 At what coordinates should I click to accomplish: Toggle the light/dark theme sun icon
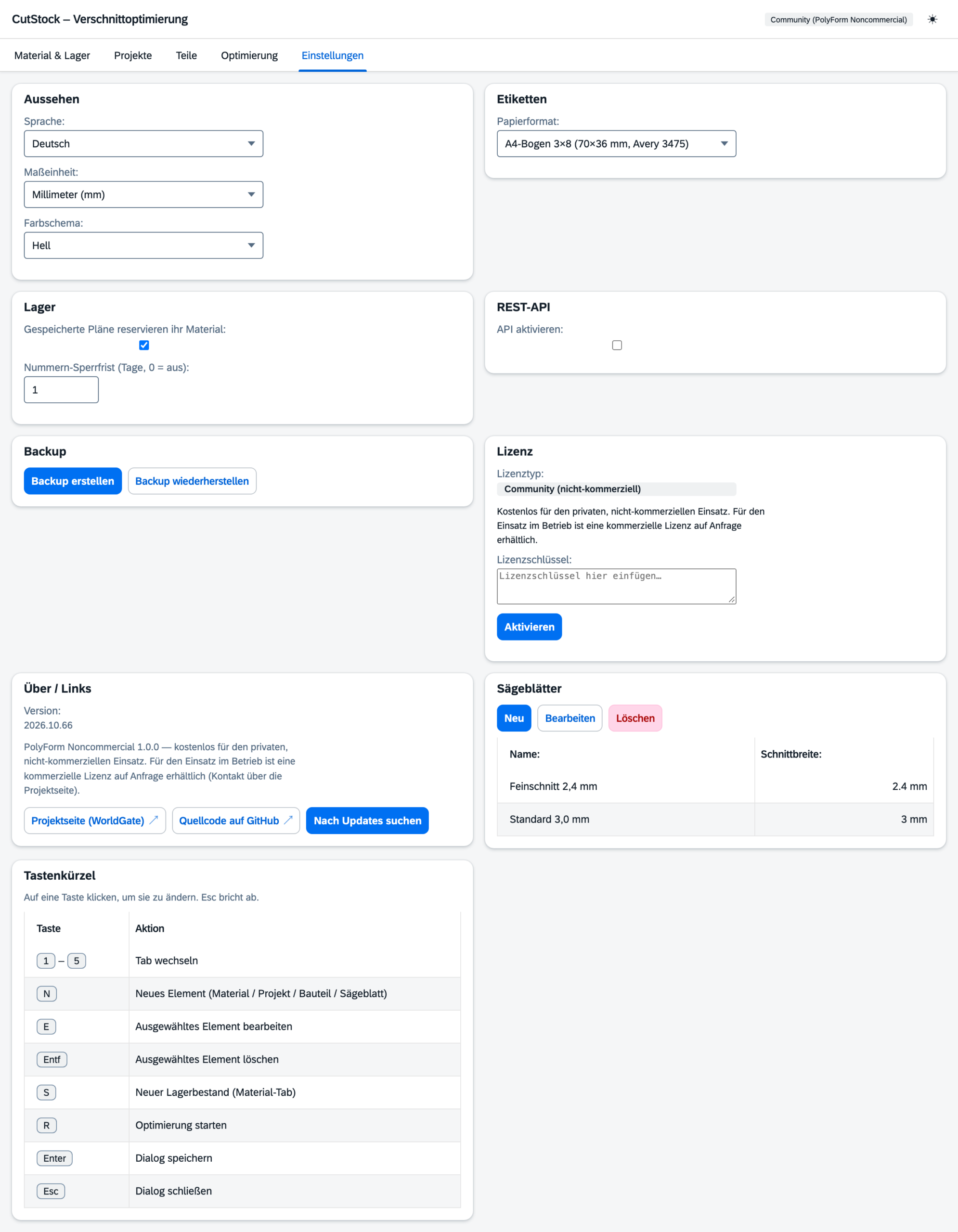[x=932, y=19]
